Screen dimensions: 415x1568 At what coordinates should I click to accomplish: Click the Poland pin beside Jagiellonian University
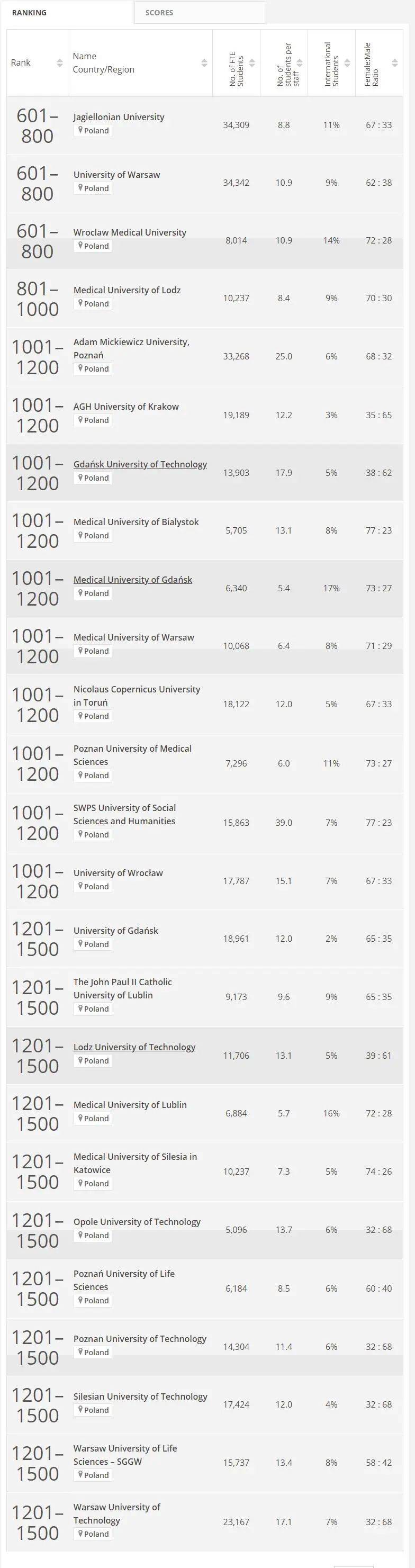tap(93, 130)
